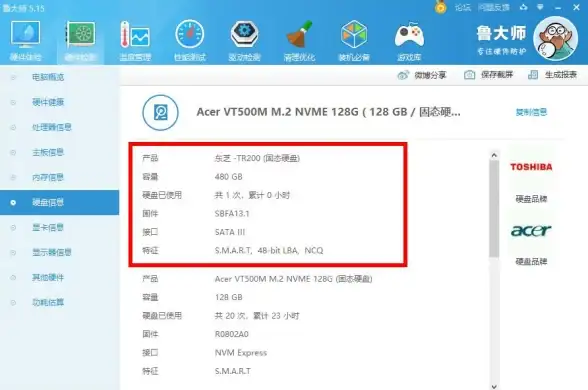Select 硬盘信息 in the sidebar
Screen dimensions: 588x390
coord(60,202)
